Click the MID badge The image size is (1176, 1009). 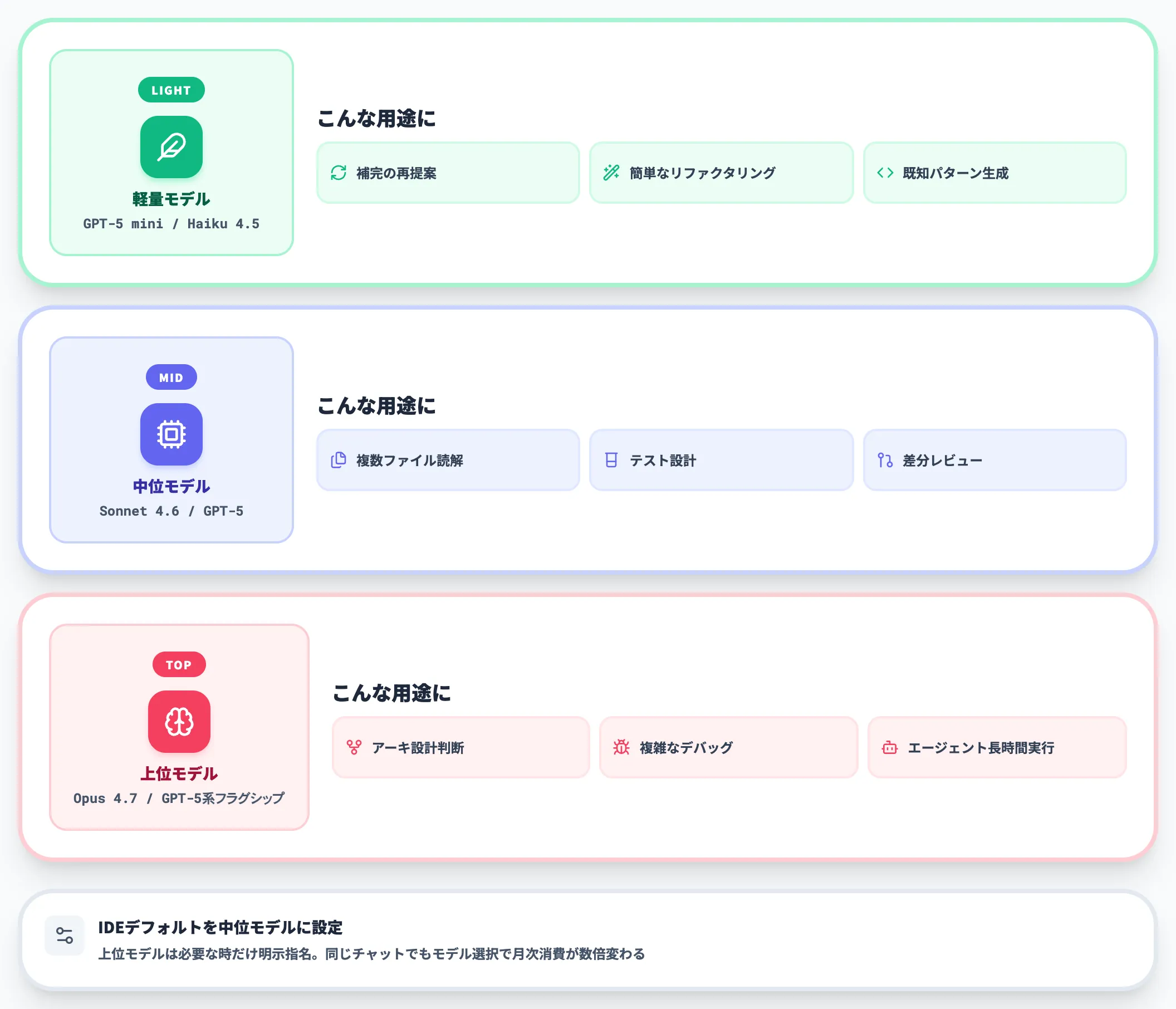point(171,377)
